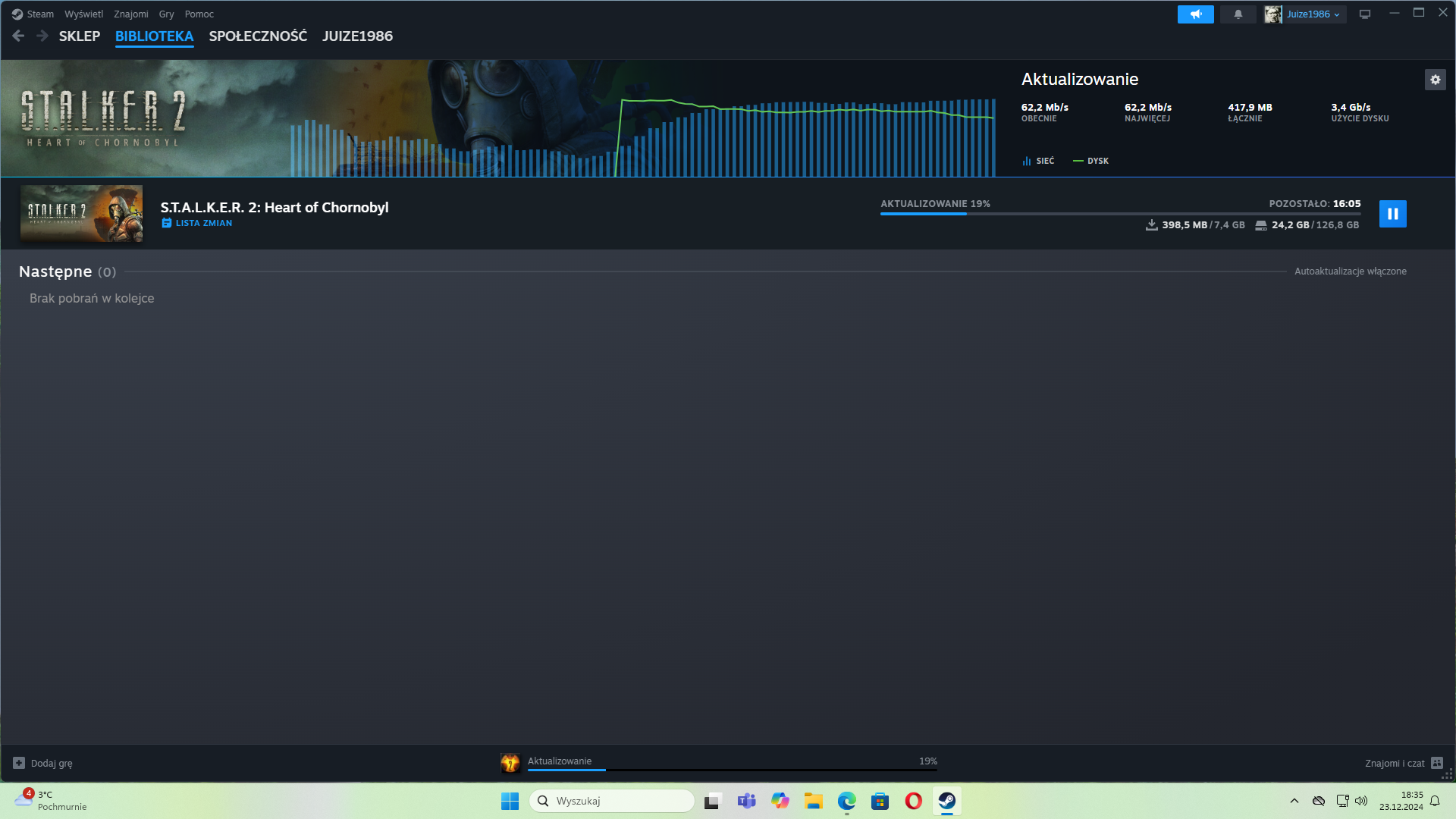Open download settings gear icon
The image size is (1456, 819).
tap(1435, 80)
